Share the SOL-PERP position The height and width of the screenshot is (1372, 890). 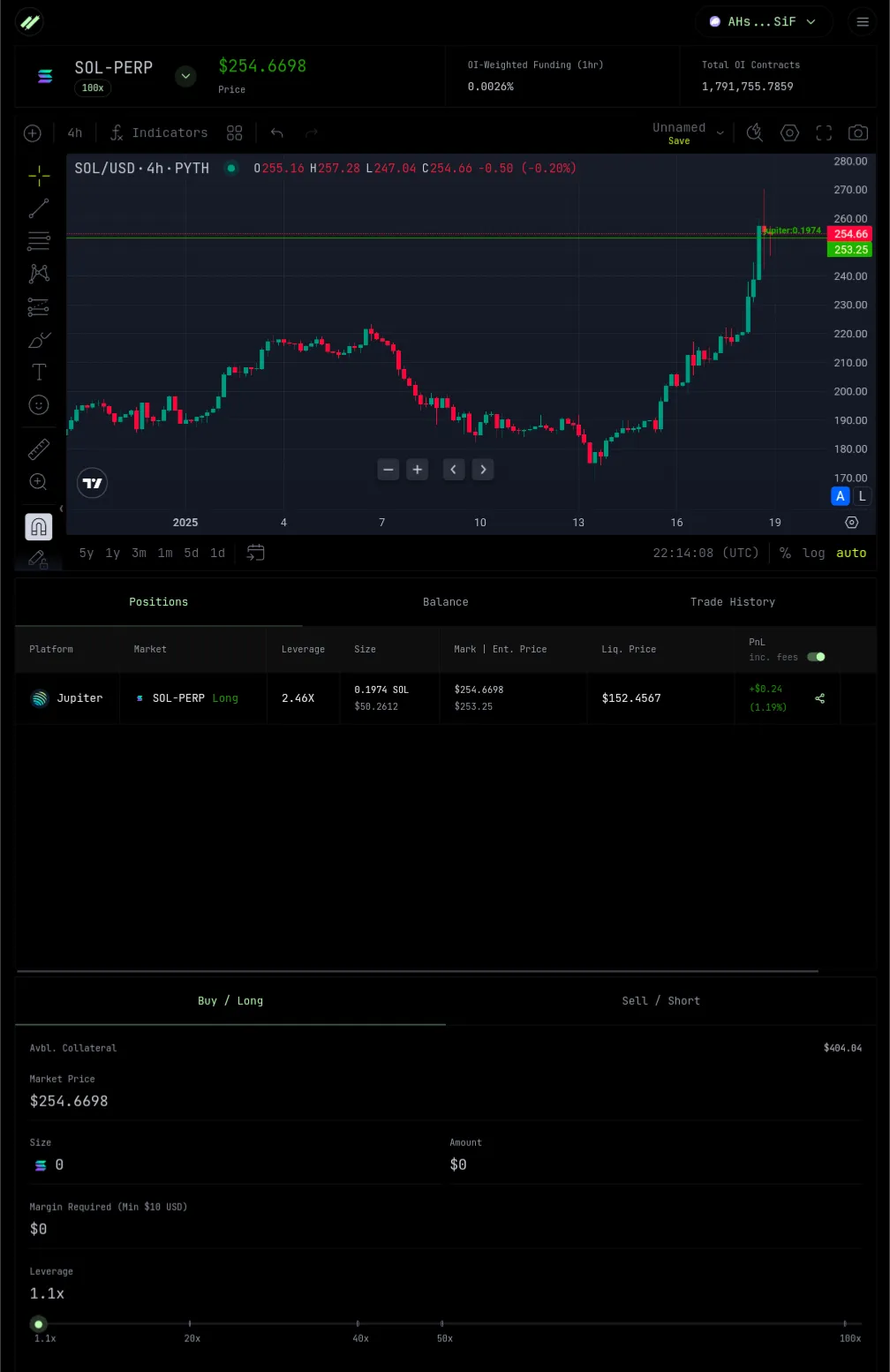(x=819, y=698)
